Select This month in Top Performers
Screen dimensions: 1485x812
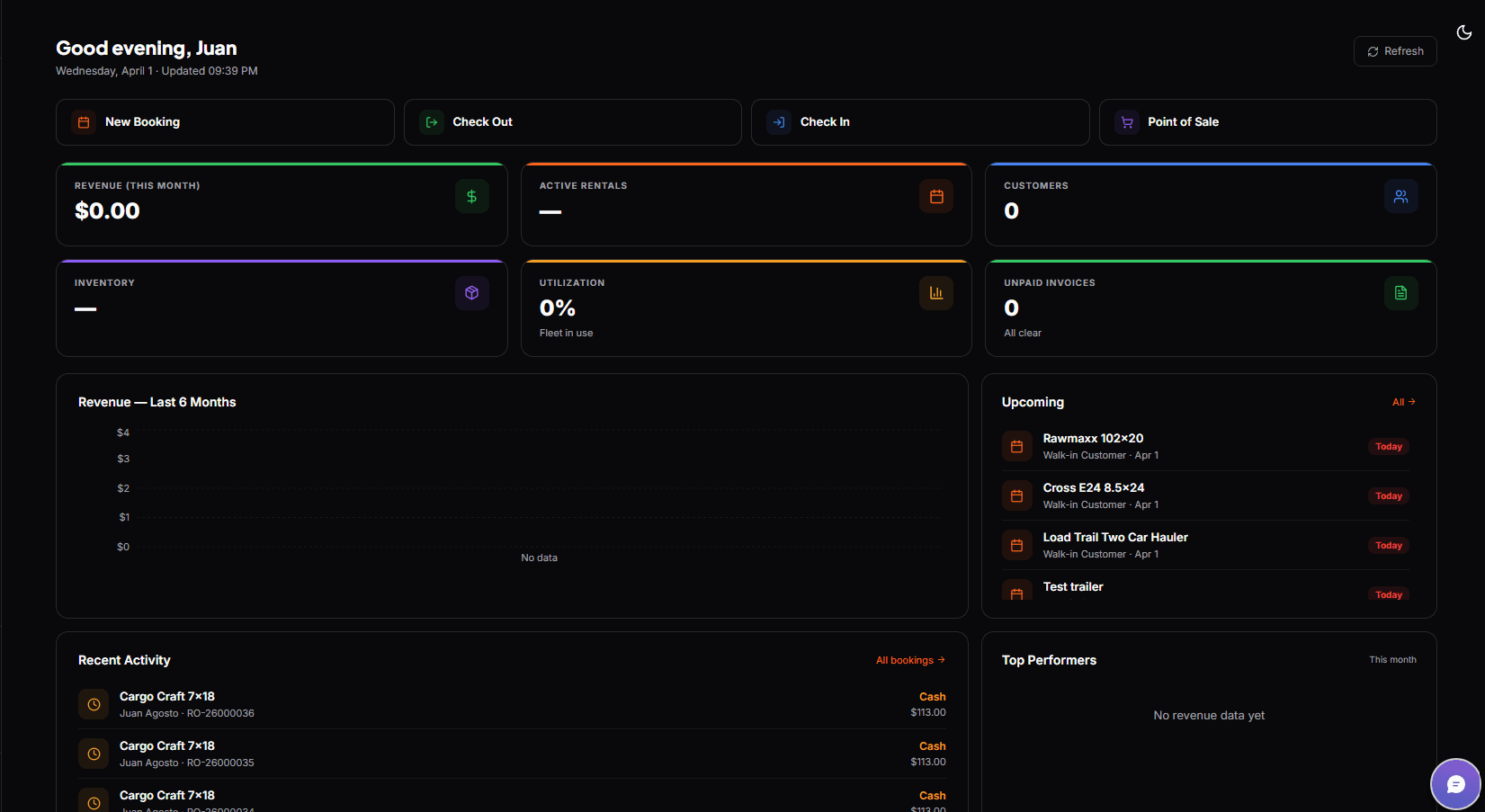tap(1392, 659)
